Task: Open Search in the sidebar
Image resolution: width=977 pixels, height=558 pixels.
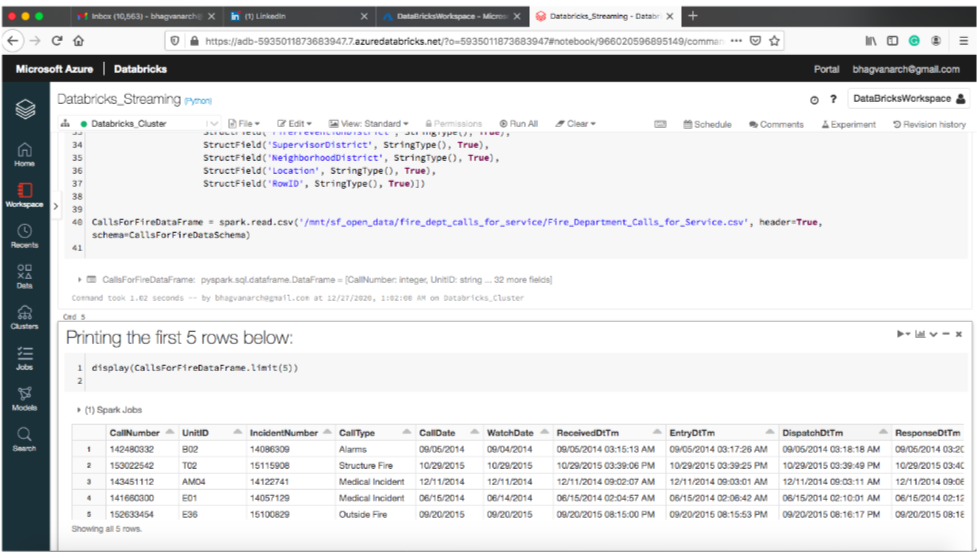Action: [x=24, y=439]
